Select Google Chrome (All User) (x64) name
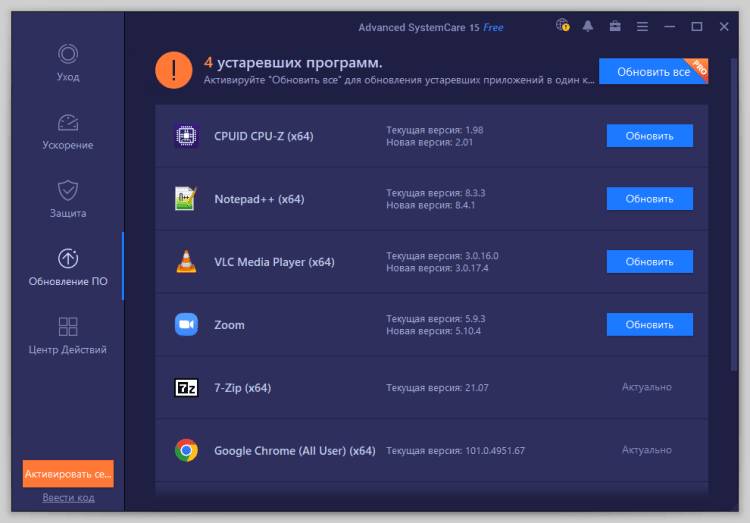Screen dimensions: 750x523 tap(295, 451)
